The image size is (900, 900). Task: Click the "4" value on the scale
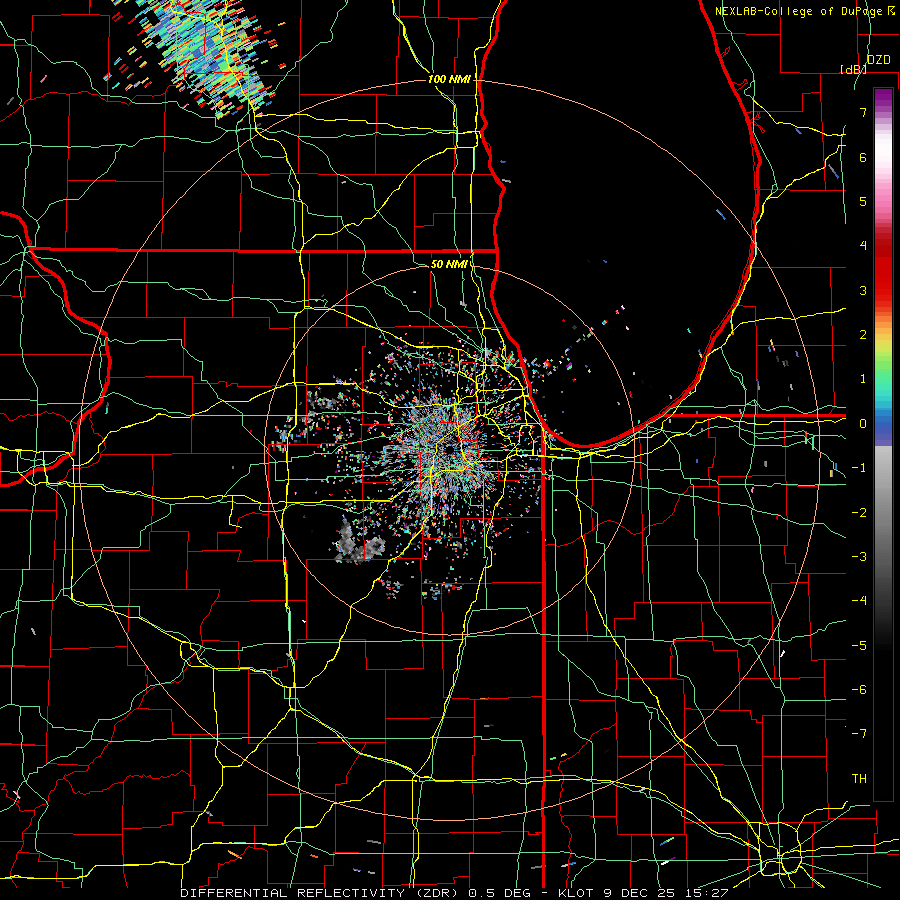[x=863, y=246]
